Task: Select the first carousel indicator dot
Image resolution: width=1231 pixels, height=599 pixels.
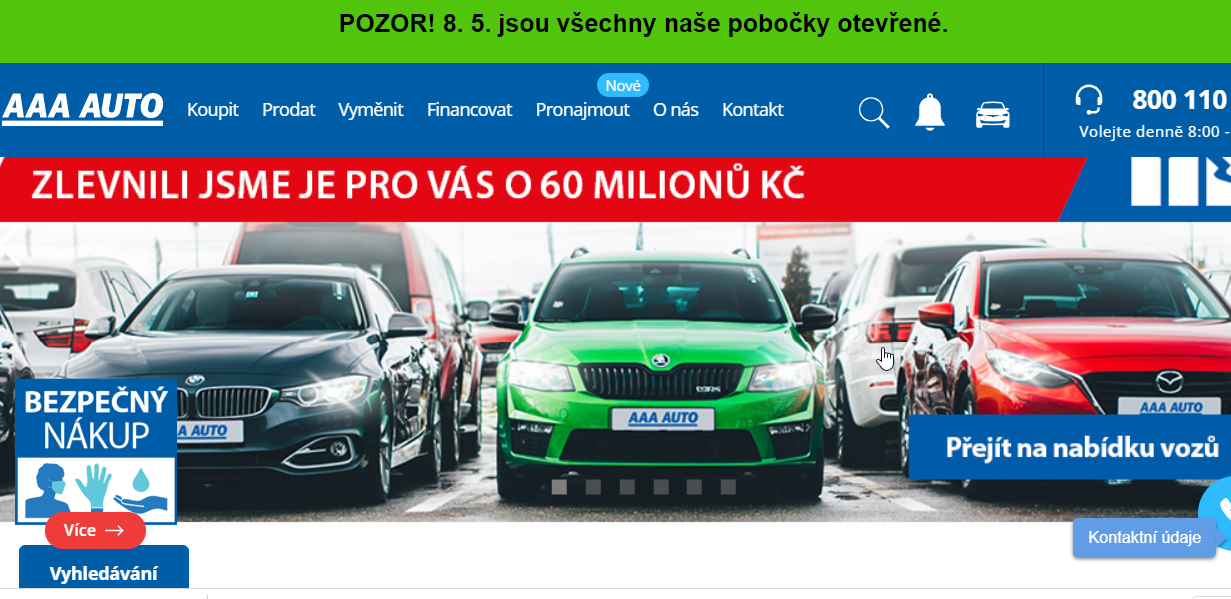Action: point(560,487)
